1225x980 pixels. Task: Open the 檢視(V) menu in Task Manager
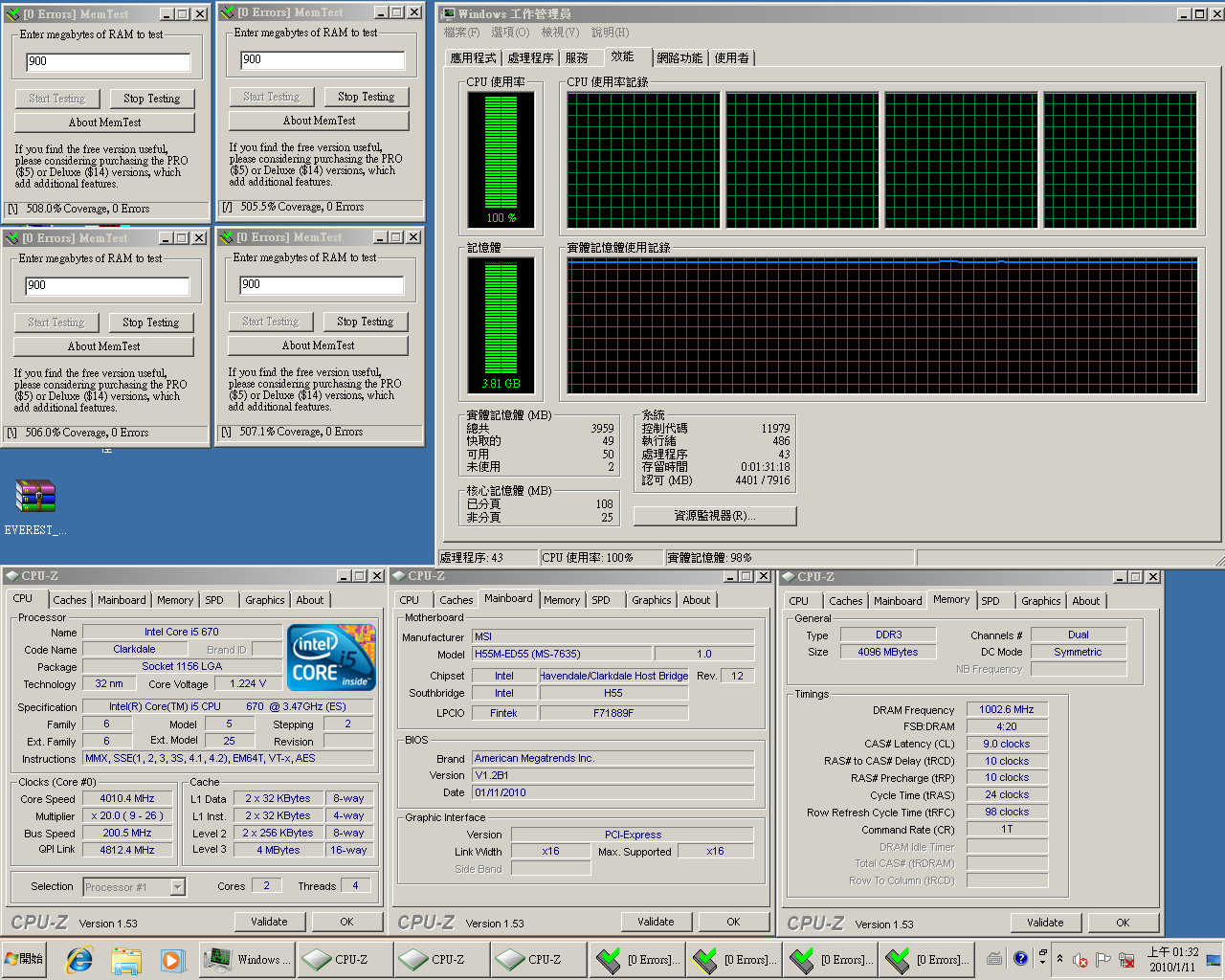[561, 33]
